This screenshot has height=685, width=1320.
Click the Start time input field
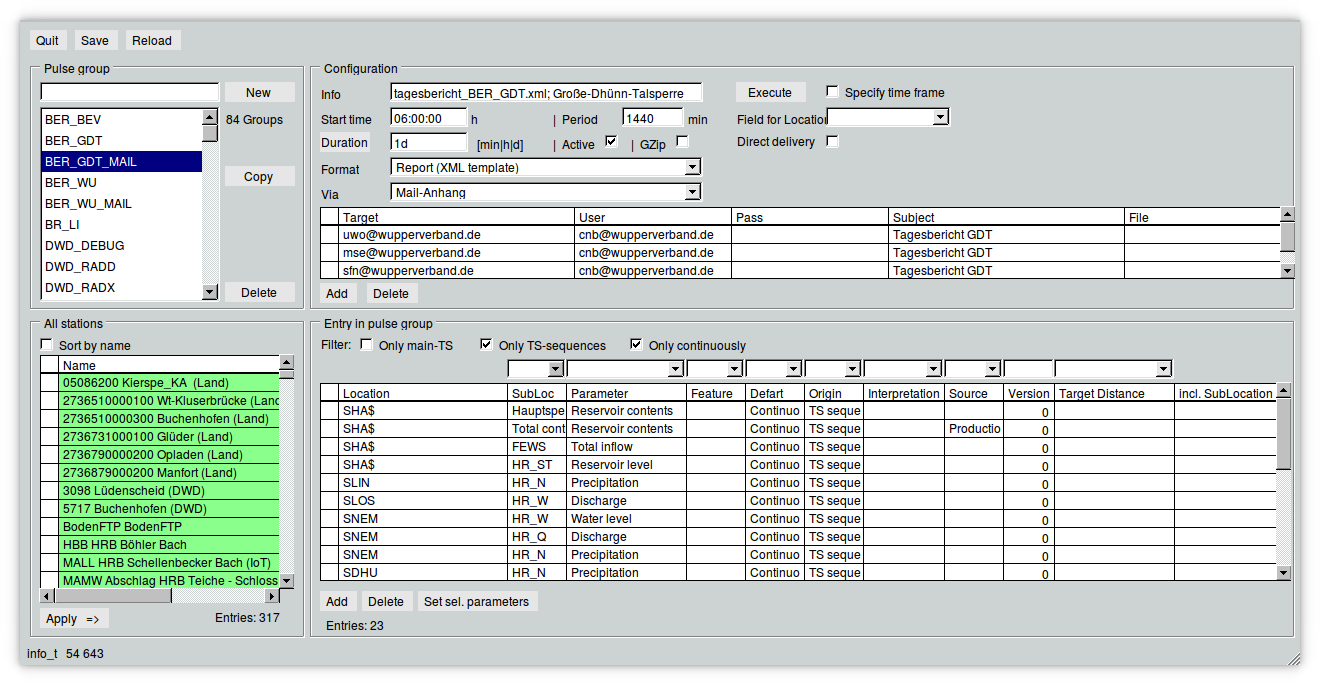tap(428, 118)
